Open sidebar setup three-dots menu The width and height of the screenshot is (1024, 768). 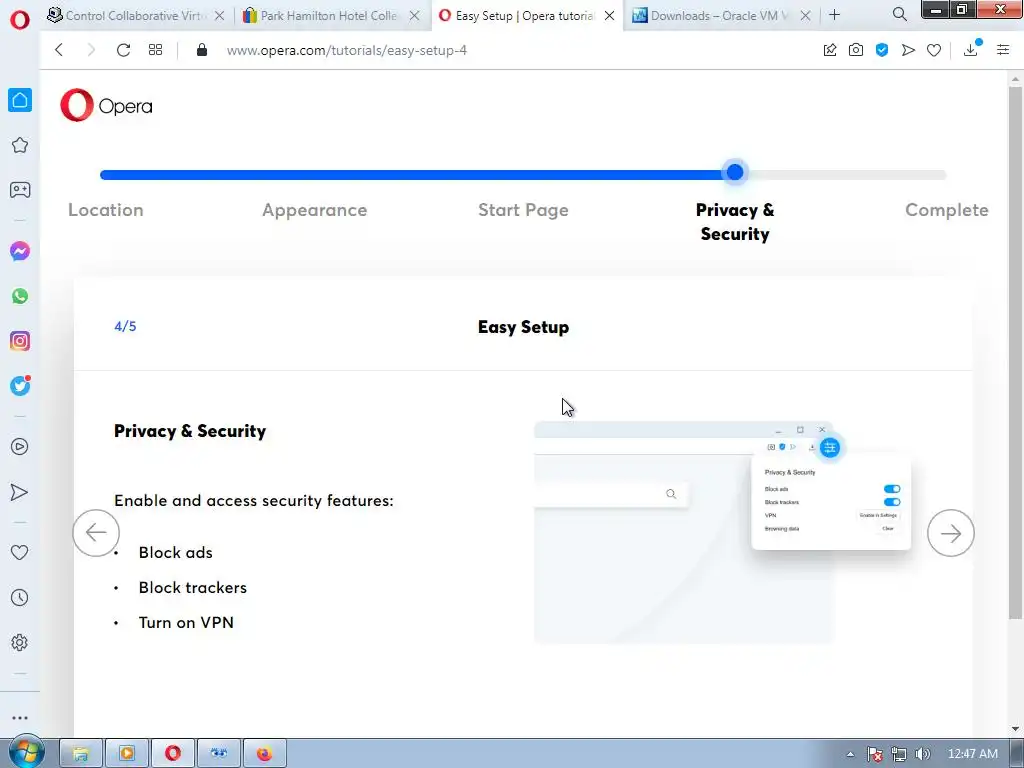[x=20, y=718]
